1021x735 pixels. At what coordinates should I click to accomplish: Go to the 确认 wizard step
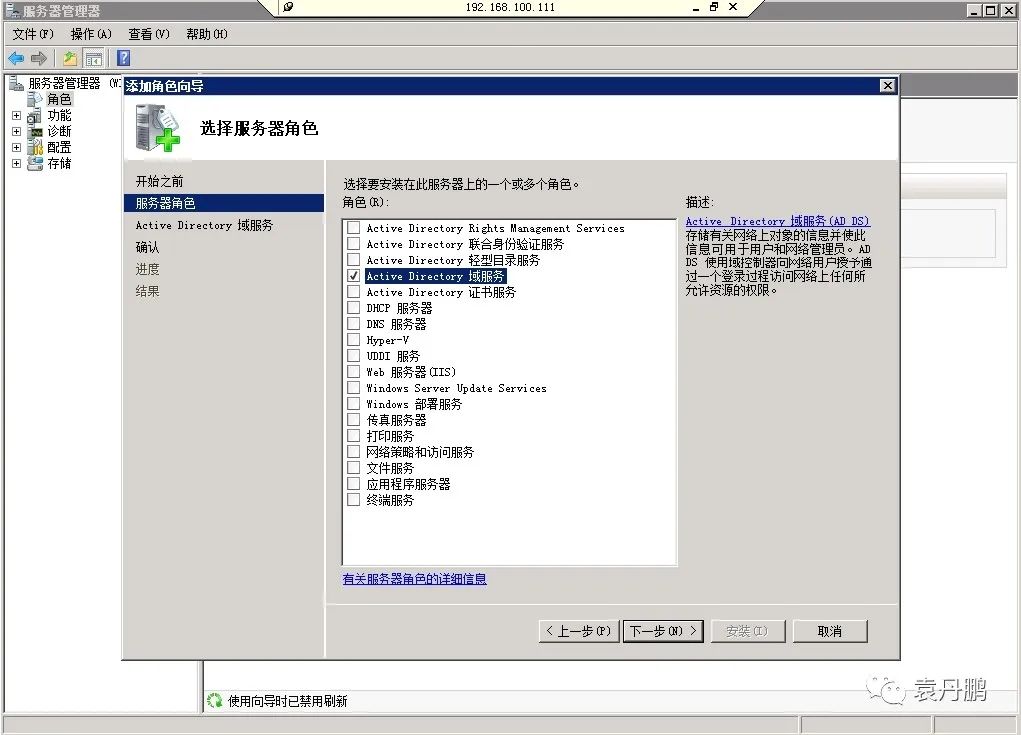click(147, 247)
